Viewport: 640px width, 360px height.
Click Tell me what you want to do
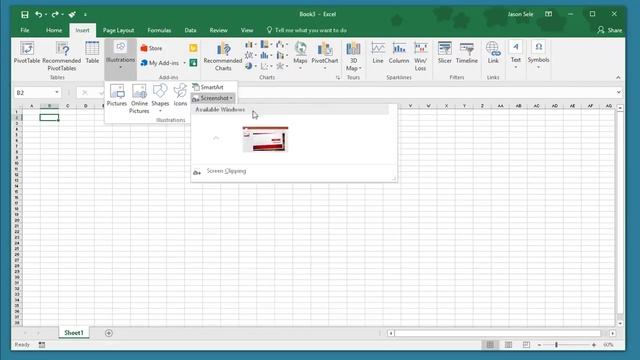[307, 30]
